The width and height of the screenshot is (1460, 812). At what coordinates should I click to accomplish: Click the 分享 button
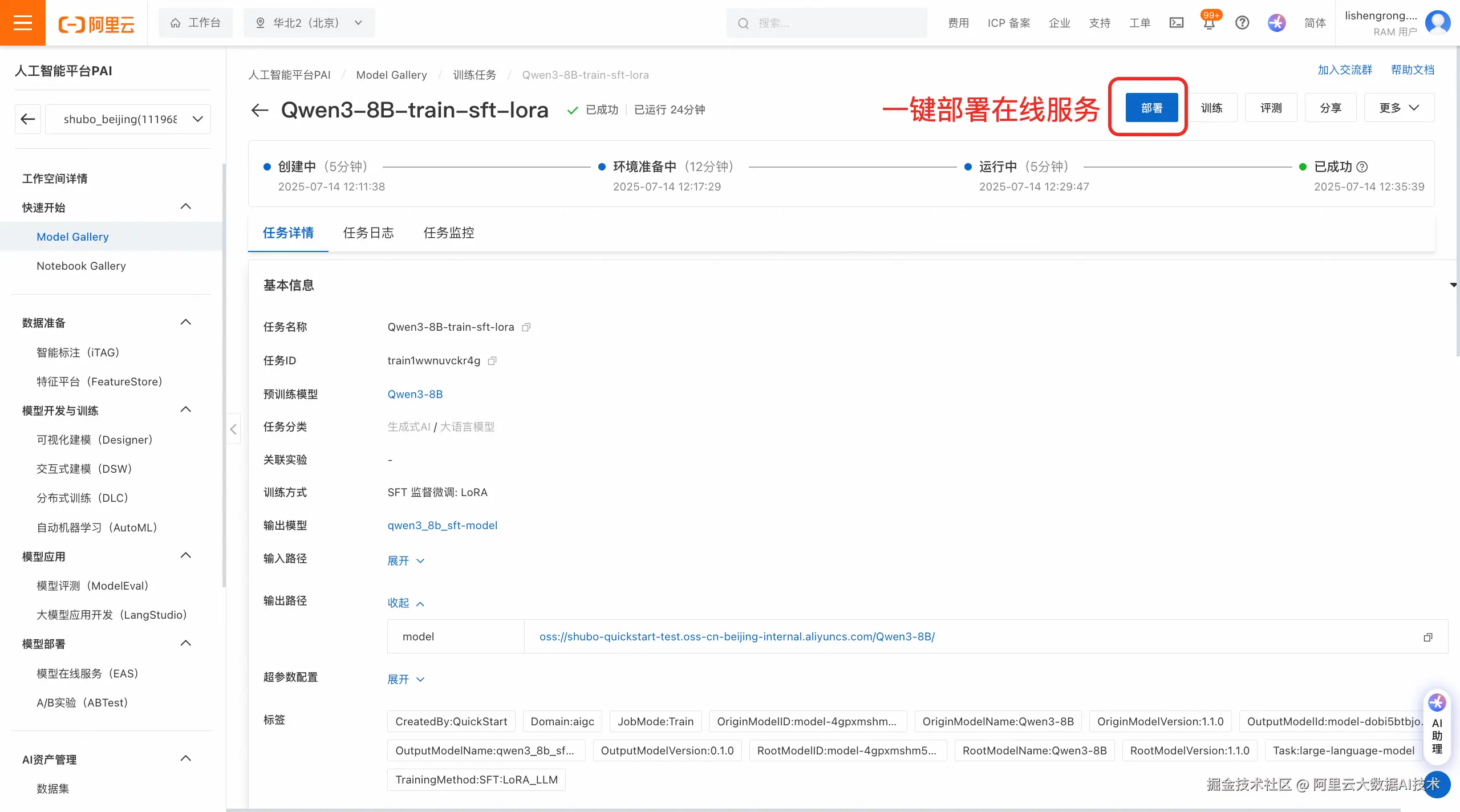pos(1331,108)
